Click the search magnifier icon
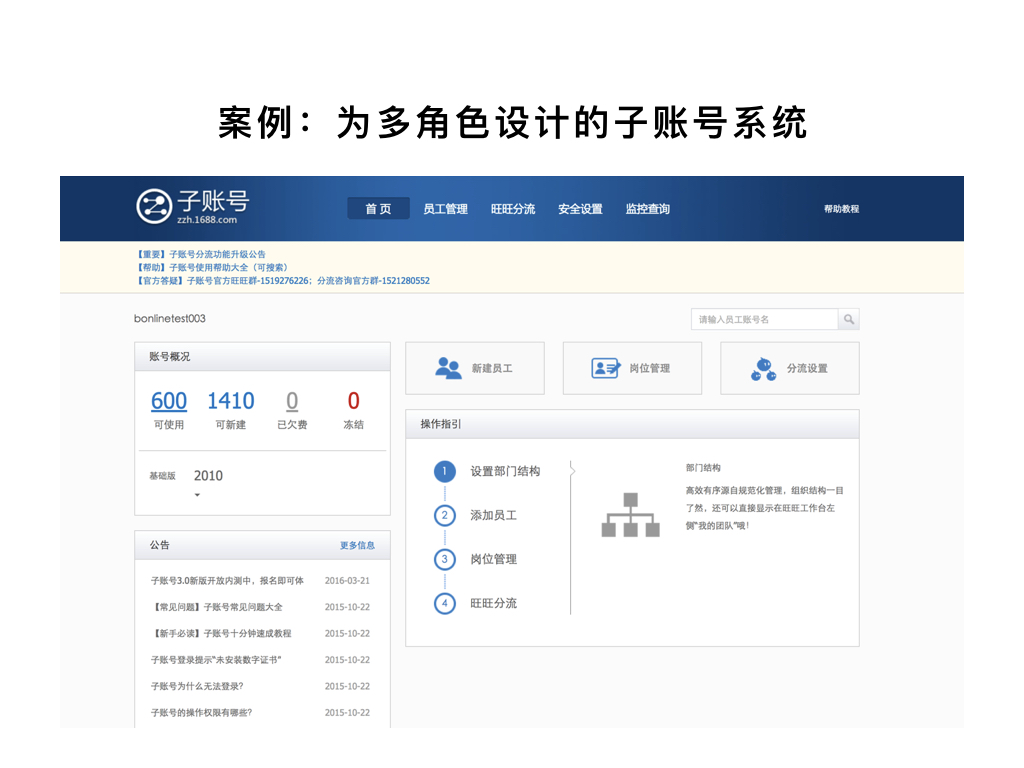 click(x=848, y=319)
